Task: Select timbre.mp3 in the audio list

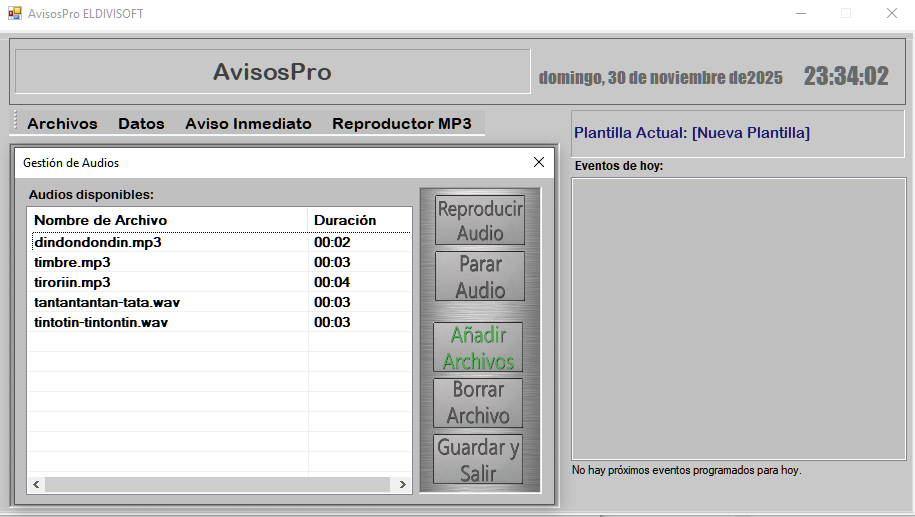Action: pyautogui.click(x=73, y=262)
